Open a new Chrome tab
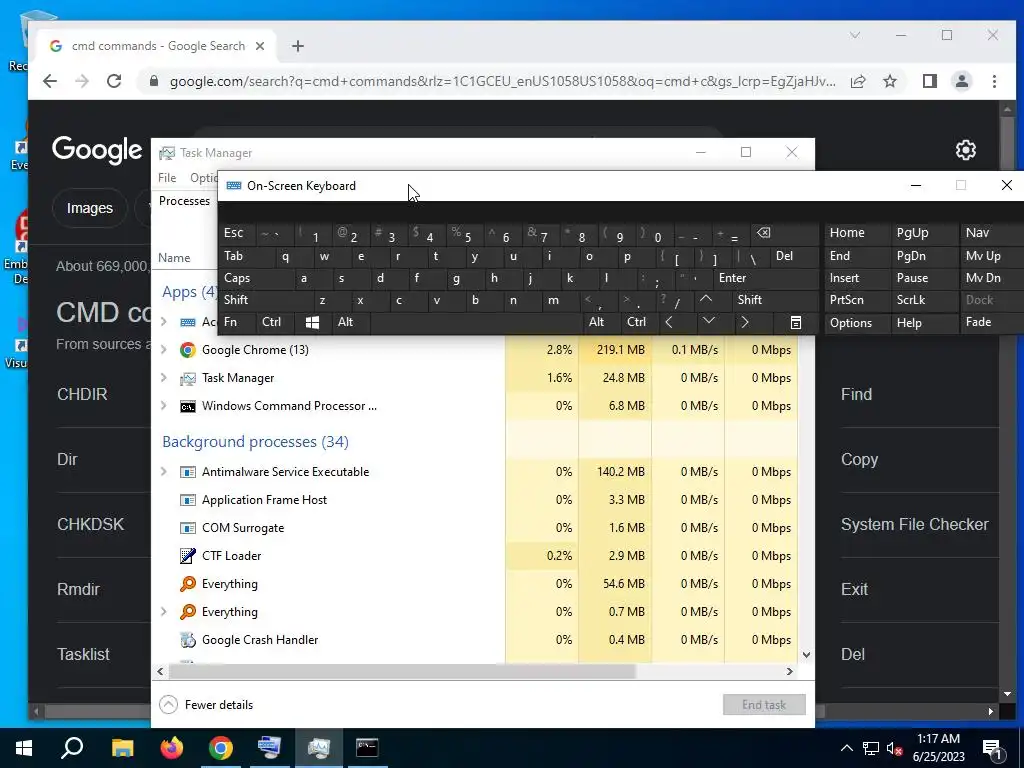Screen dimensions: 1024x768 298,46
